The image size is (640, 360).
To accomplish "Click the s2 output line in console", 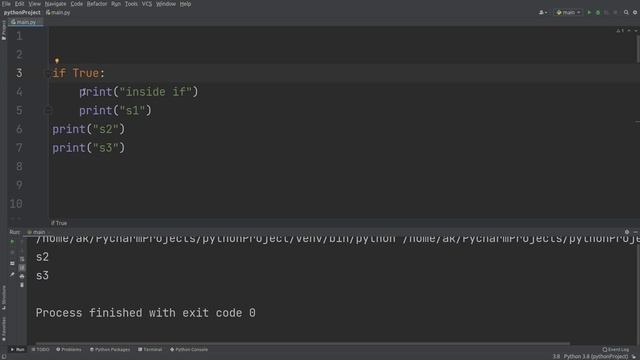I will click(x=42, y=257).
